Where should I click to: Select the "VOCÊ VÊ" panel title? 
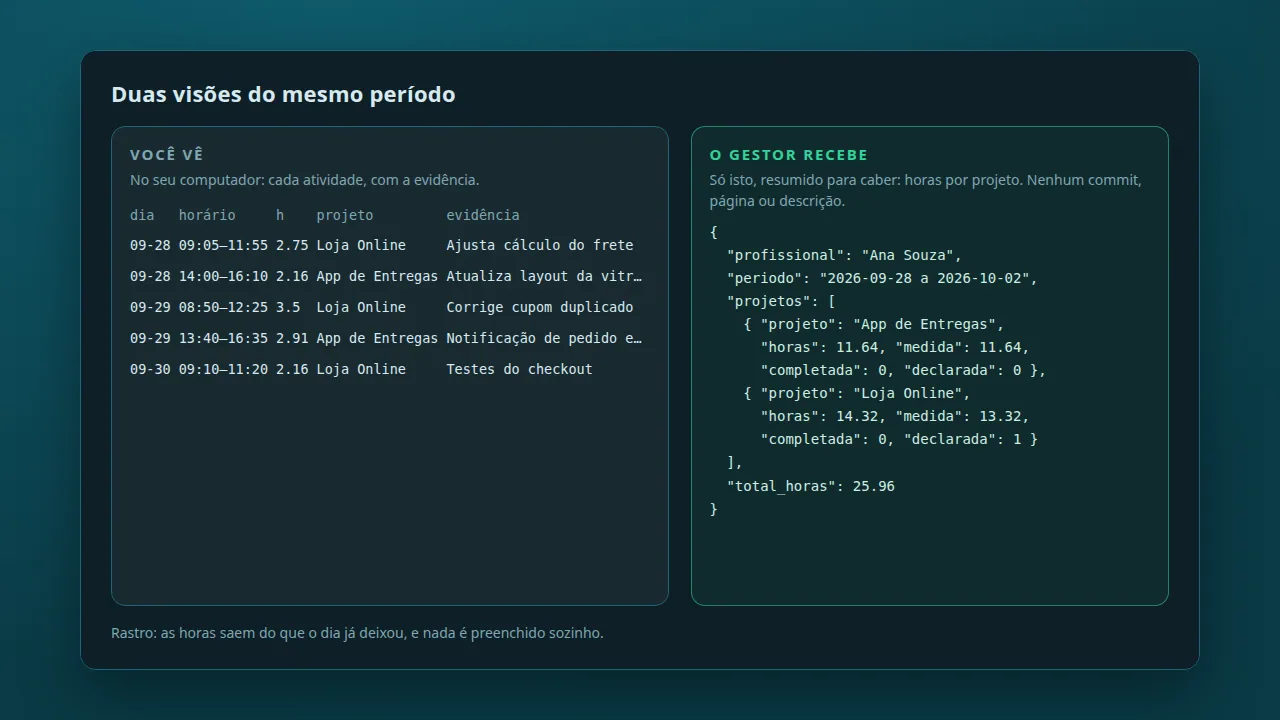167,155
